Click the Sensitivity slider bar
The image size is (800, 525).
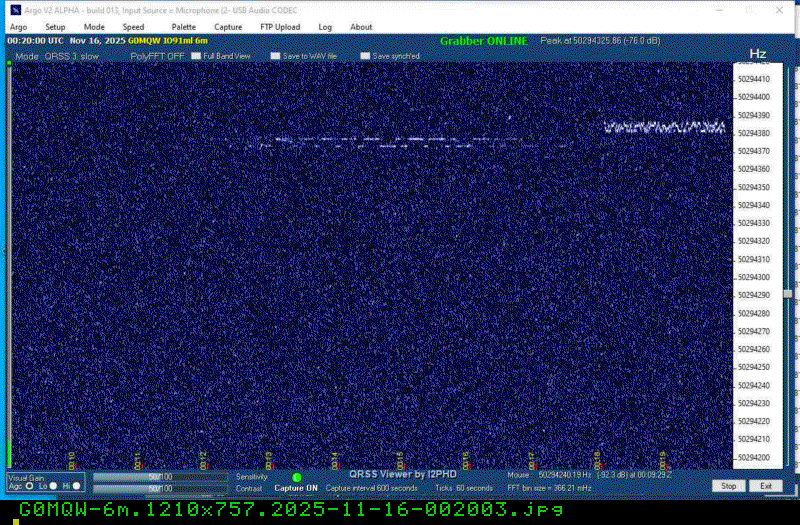tap(160, 477)
